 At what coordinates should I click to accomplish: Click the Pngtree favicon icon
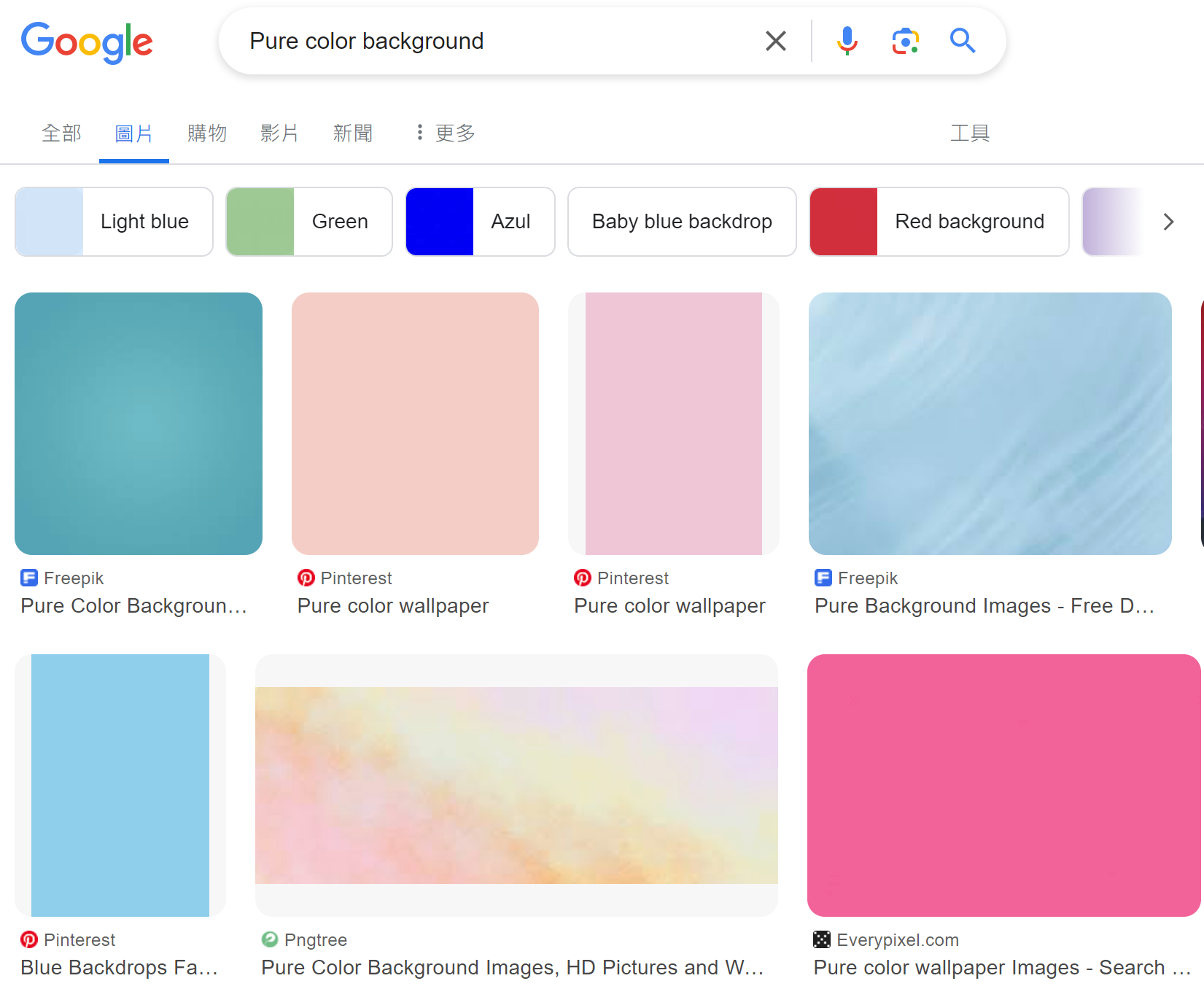pos(270,939)
